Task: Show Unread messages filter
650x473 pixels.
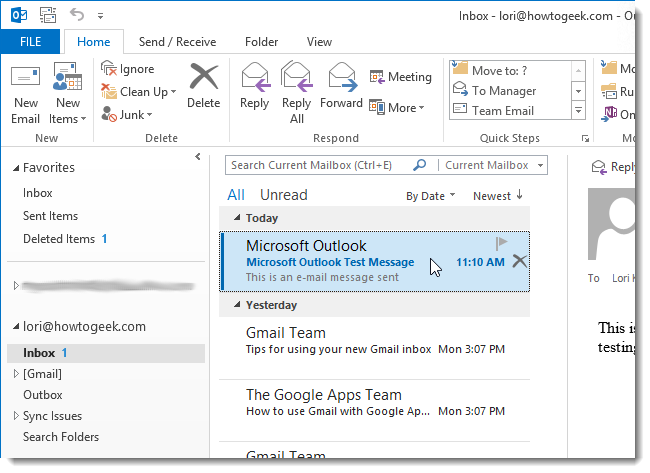Action: pyautogui.click(x=284, y=195)
